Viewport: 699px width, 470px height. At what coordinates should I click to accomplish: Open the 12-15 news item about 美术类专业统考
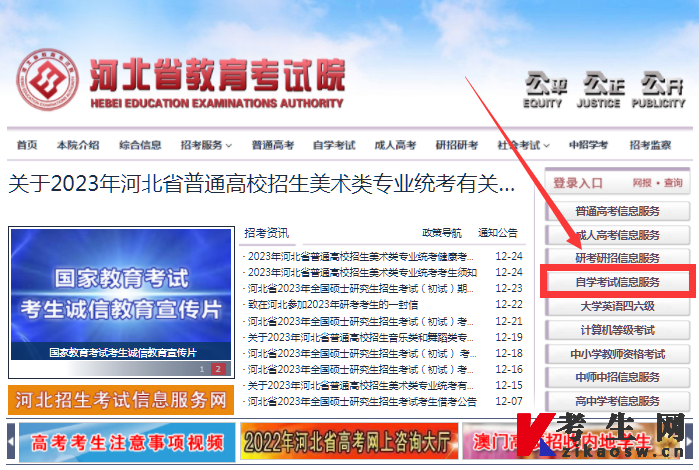pyautogui.click(x=361, y=385)
